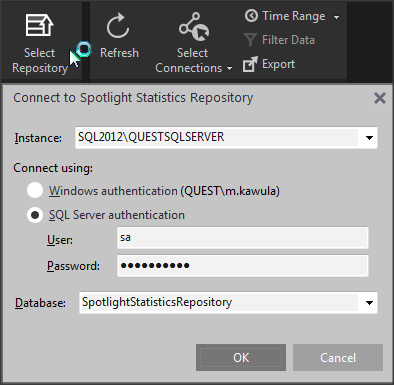This screenshot has width=394, height=385.
Task: Click the Filter Data toolbar label
Action: pyautogui.click(x=288, y=40)
